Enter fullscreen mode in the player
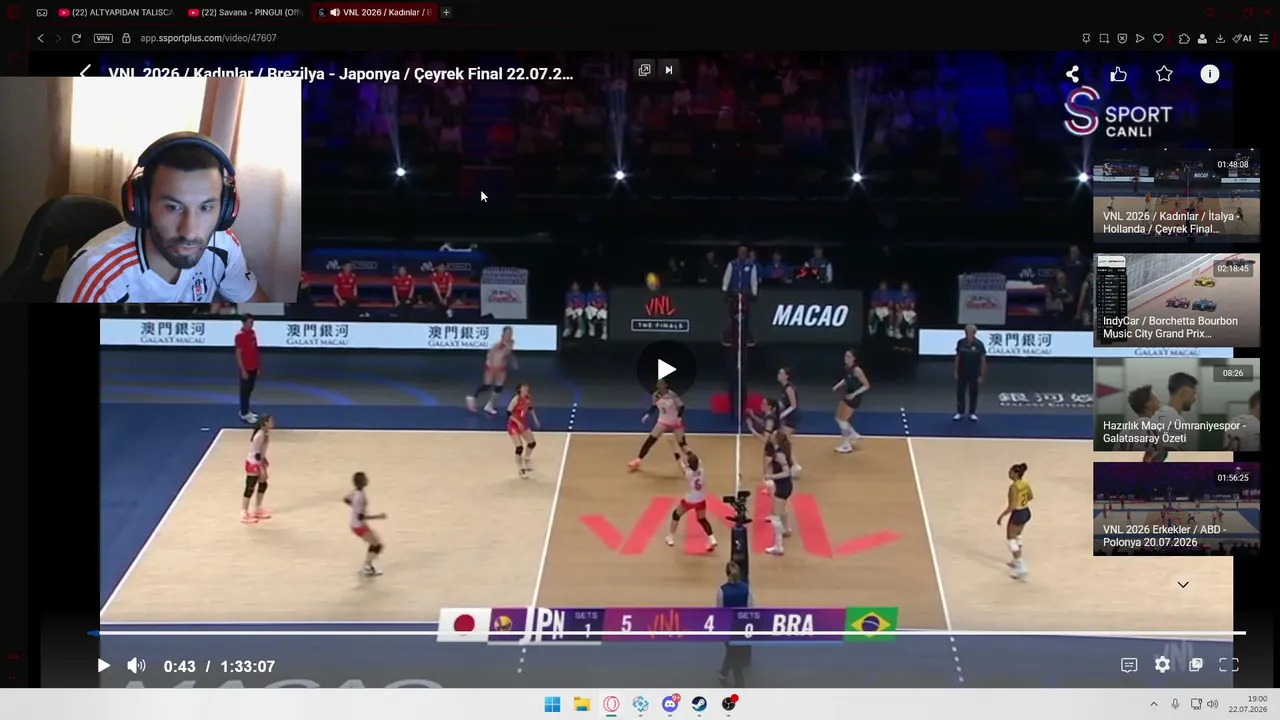The image size is (1280, 720). coord(1229,665)
